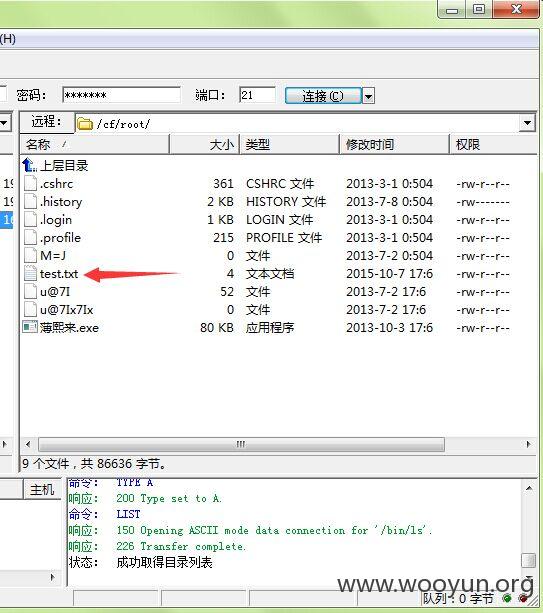Click the remote path field /cf/root/

pyautogui.click(x=297, y=124)
